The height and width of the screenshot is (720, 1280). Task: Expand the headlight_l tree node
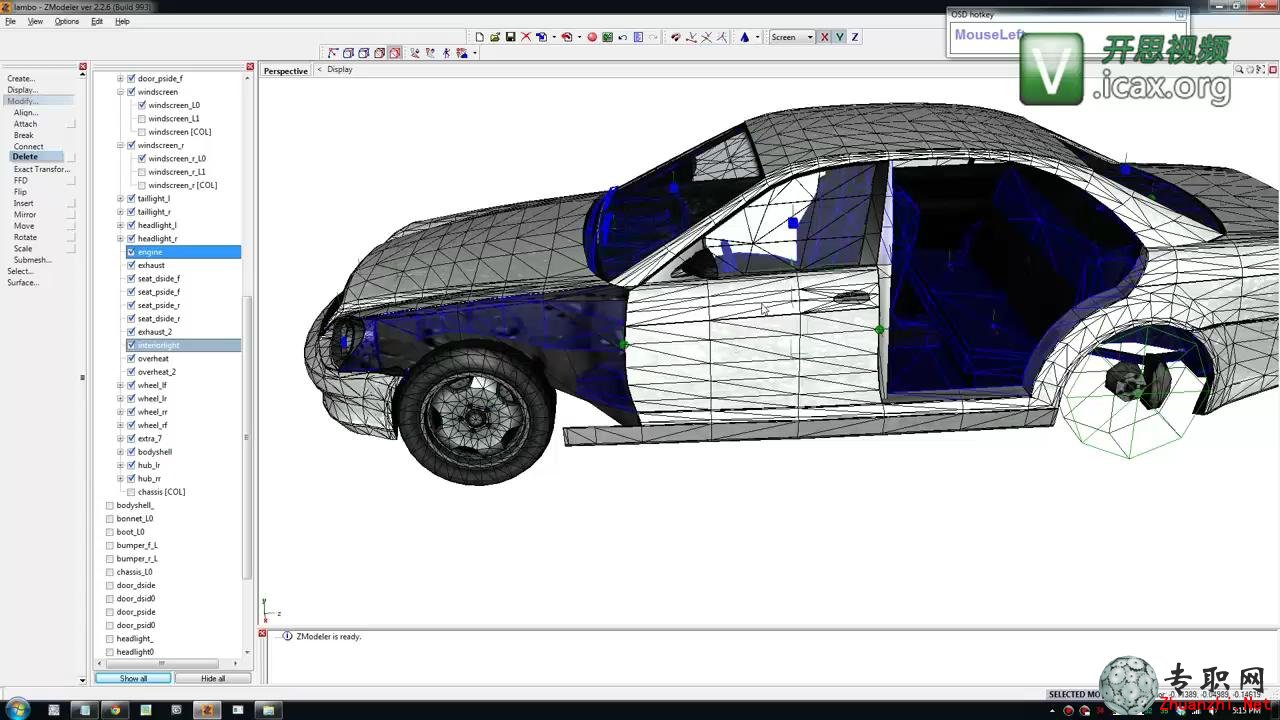(120, 225)
